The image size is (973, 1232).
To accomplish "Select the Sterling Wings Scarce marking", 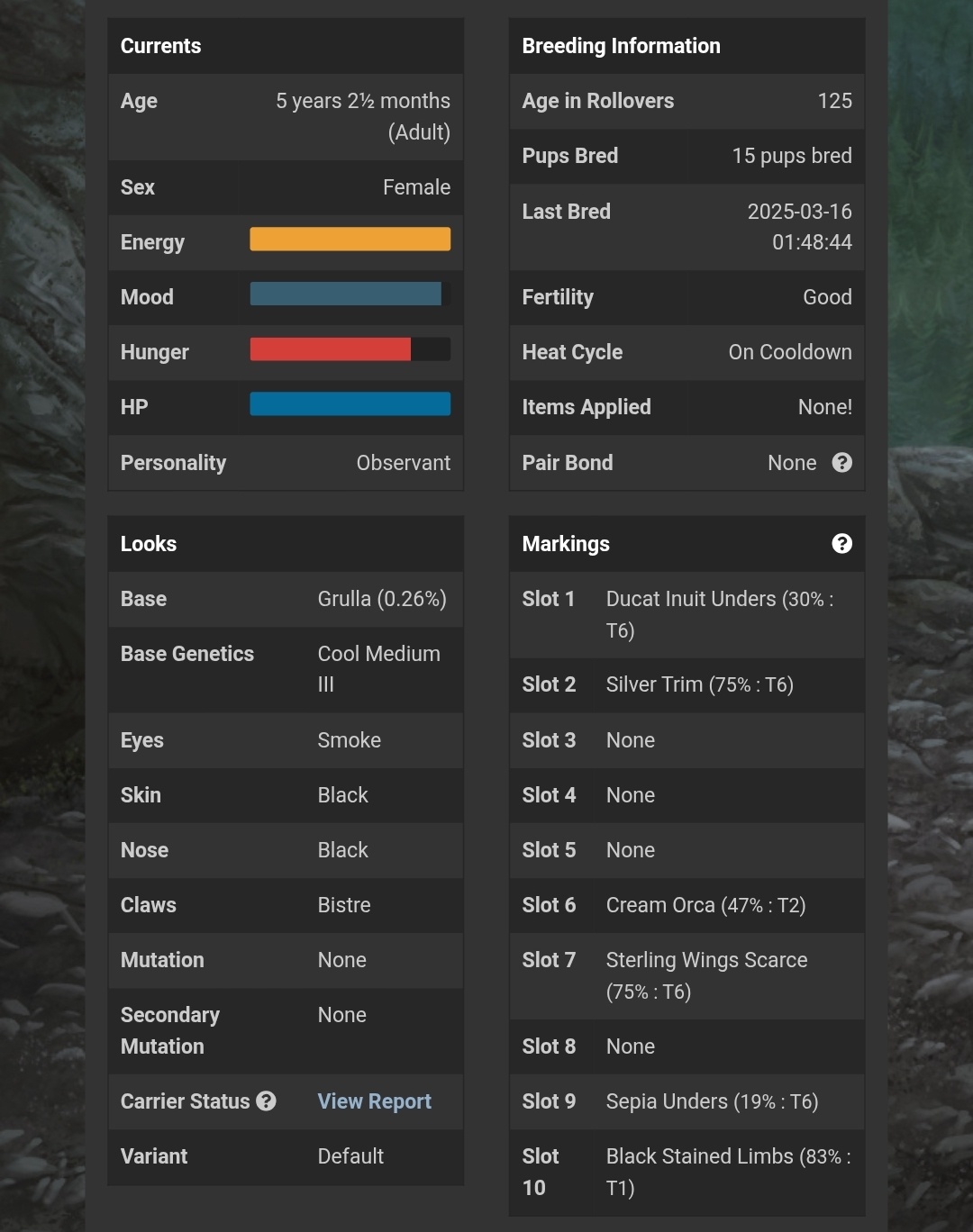I will pos(706,975).
